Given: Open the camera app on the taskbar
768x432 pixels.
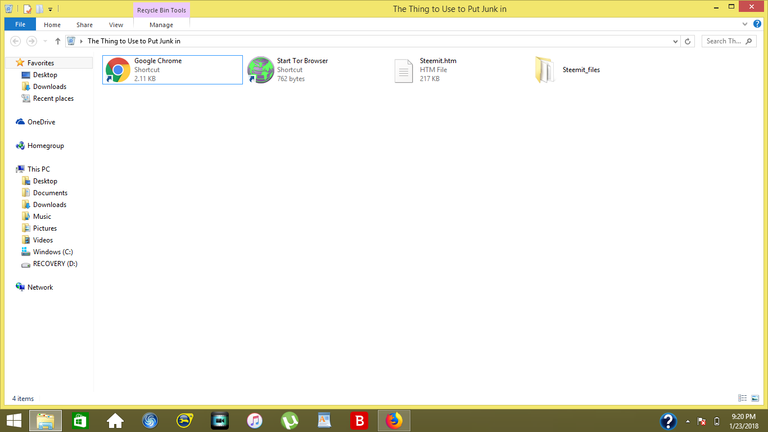Looking at the screenshot, I should (219, 421).
